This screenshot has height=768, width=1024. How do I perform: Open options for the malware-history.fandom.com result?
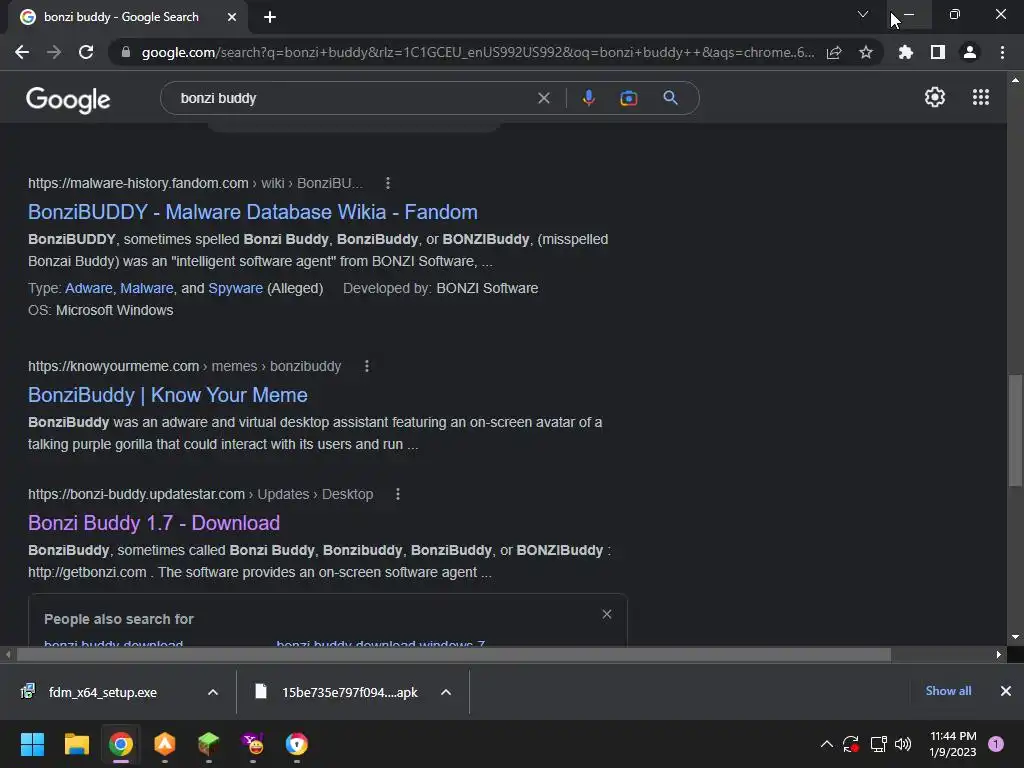(388, 184)
